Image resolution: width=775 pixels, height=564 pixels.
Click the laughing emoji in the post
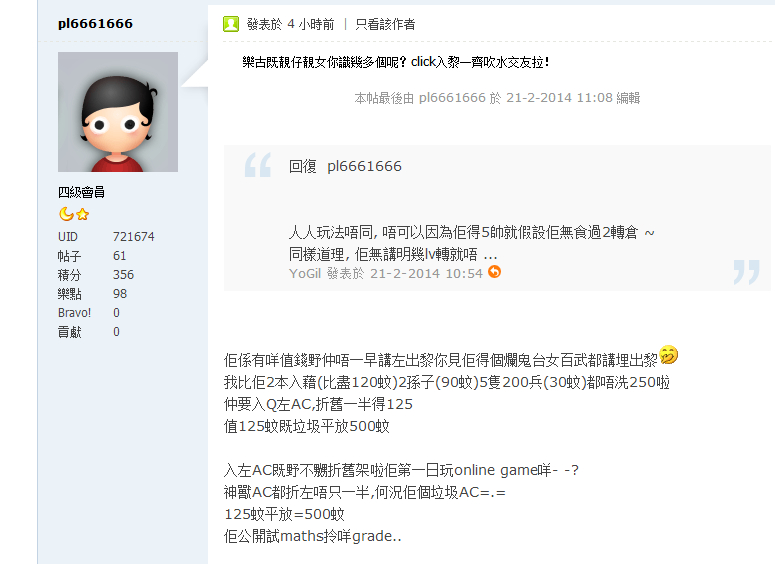[x=669, y=355]
